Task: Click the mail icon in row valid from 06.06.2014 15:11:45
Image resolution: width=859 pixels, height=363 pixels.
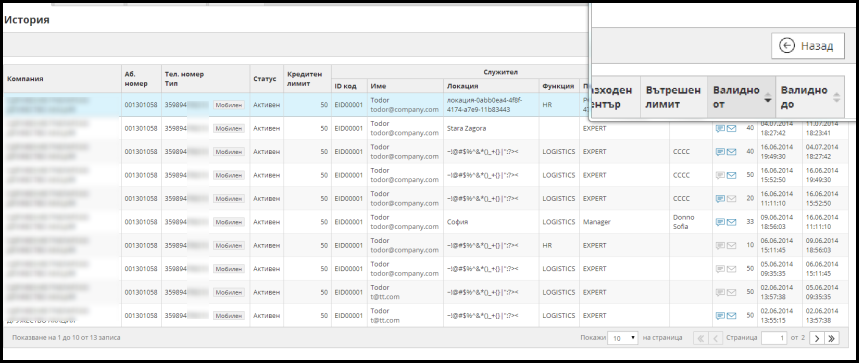Action: coord(731,246)
